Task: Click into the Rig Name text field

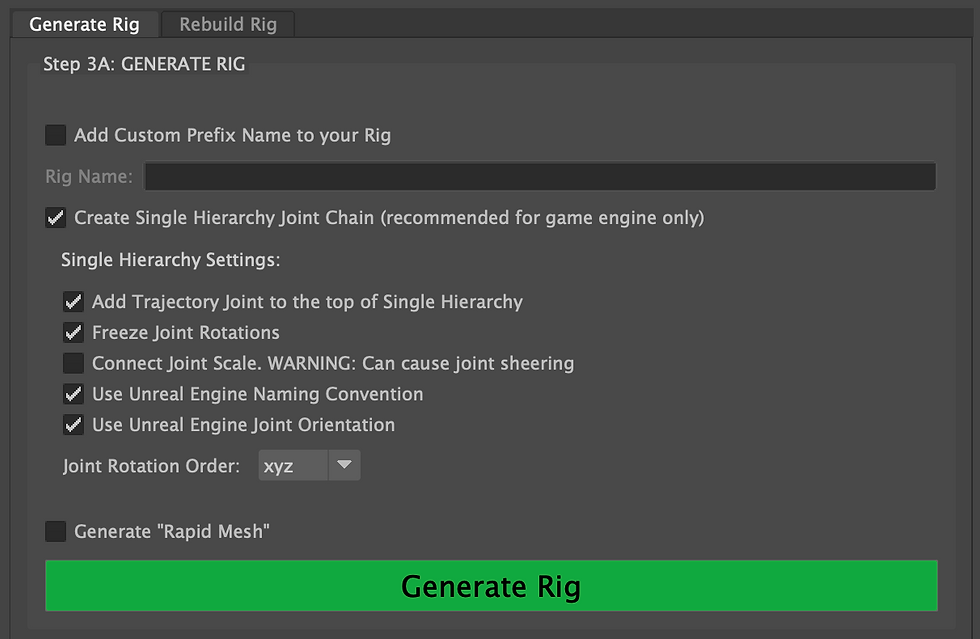Action: tap(540, 177)
